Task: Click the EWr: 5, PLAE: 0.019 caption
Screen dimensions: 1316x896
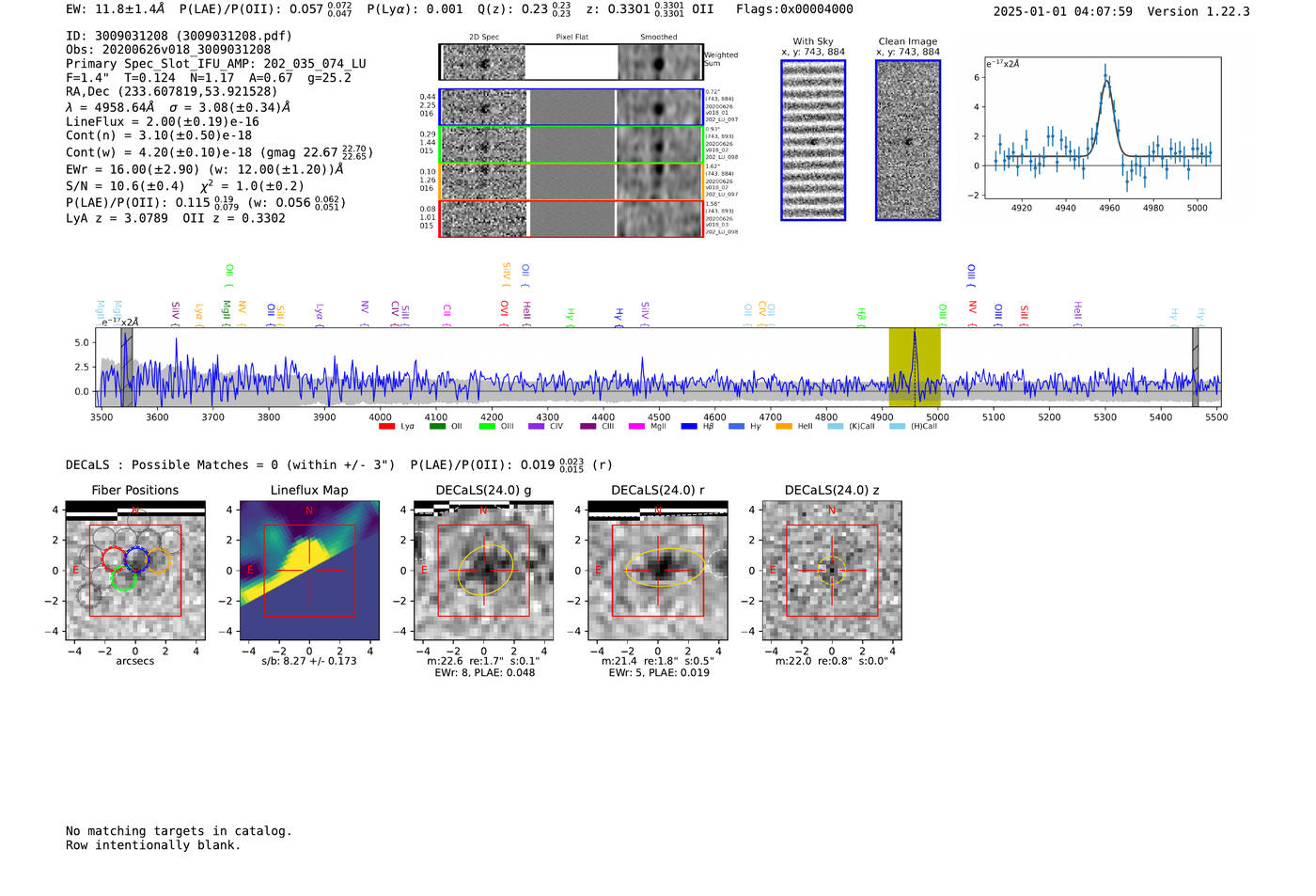Action: coord(658,673)
